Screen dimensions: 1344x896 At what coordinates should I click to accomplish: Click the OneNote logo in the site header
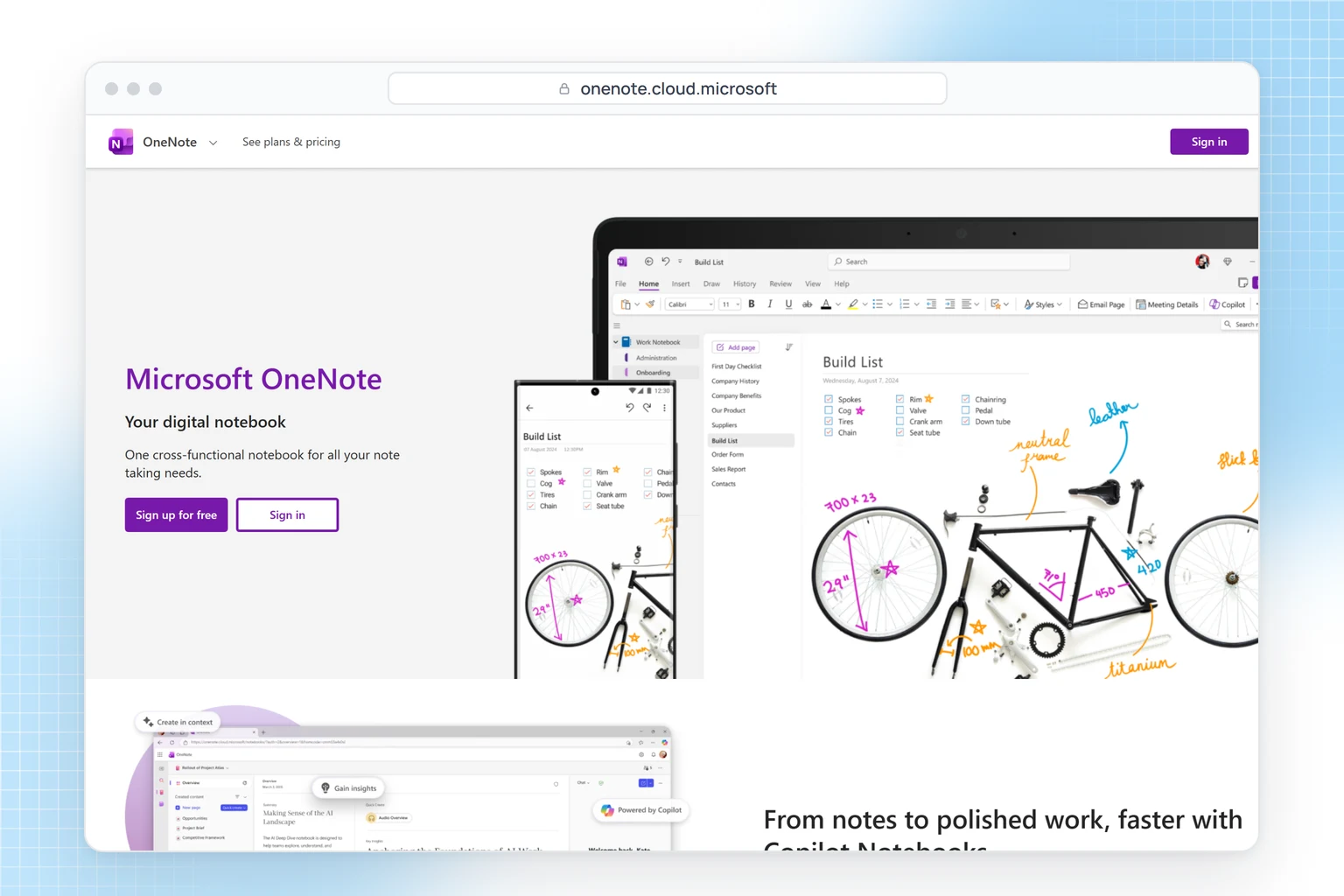[121, 142]
